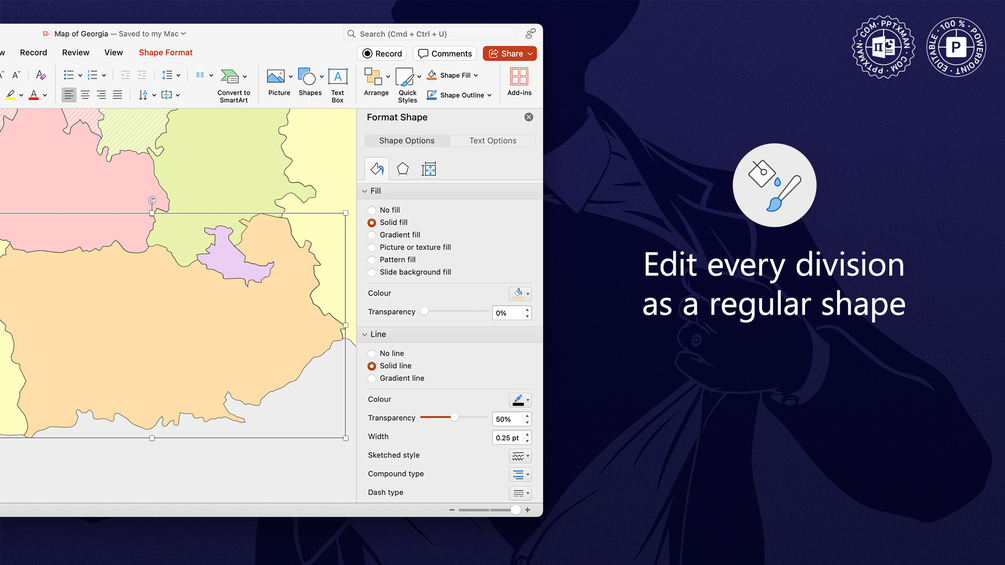
Task: Select the No fill option
Action: tap(372, 210)
